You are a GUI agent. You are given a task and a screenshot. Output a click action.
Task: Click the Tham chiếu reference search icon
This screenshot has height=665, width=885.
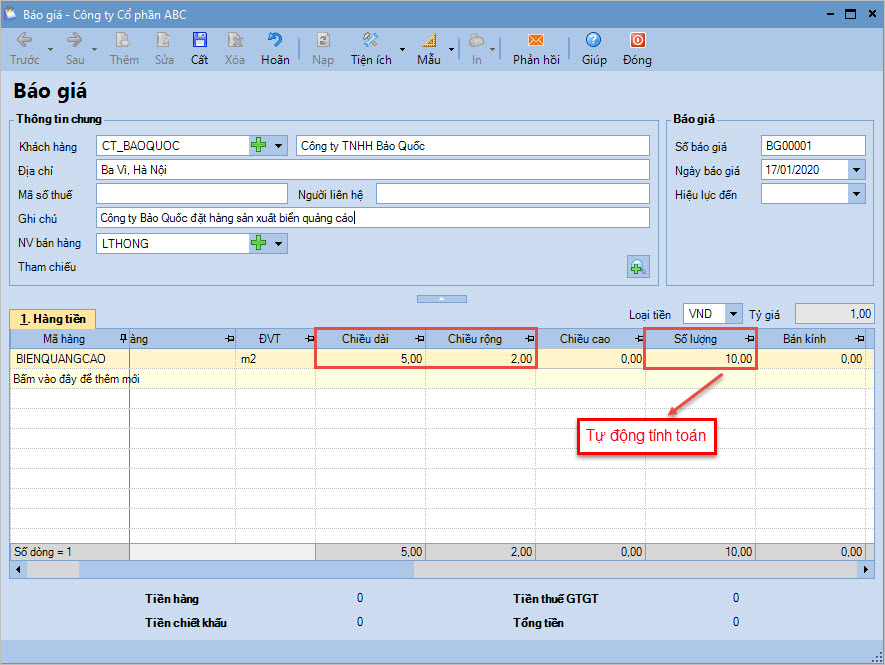(x=637, y=267)
